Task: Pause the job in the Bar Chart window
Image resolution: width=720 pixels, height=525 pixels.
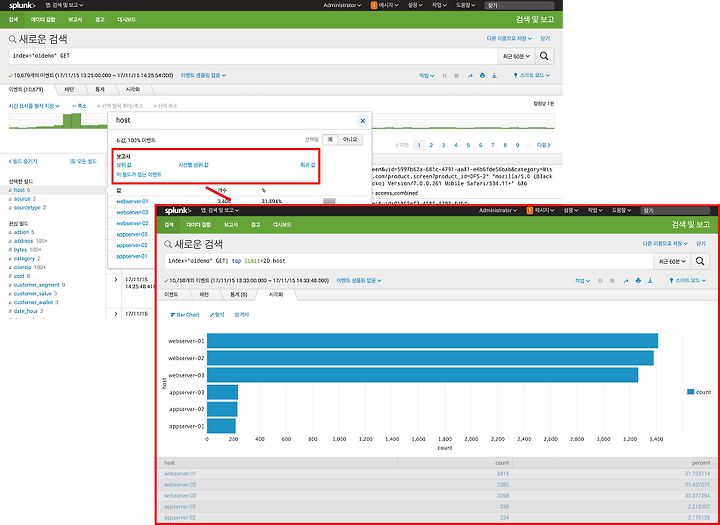Action: (x=600, y=280)
